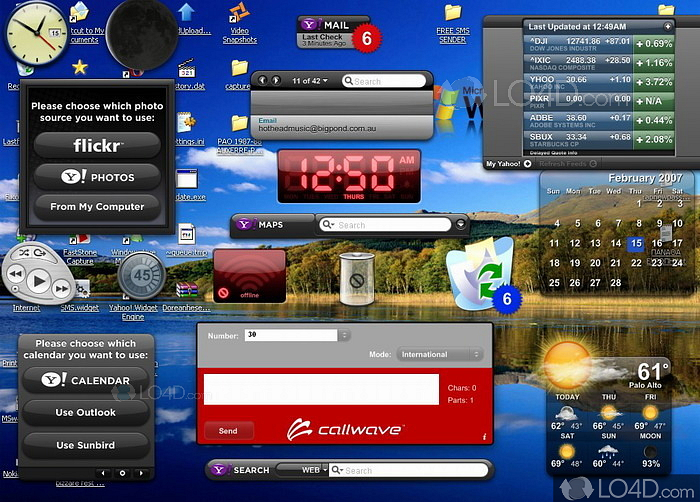This screenshot has width=700, height=502.
Task: Click the callwave Number input field
Action: pyautogui.click(x=291, y=335)
